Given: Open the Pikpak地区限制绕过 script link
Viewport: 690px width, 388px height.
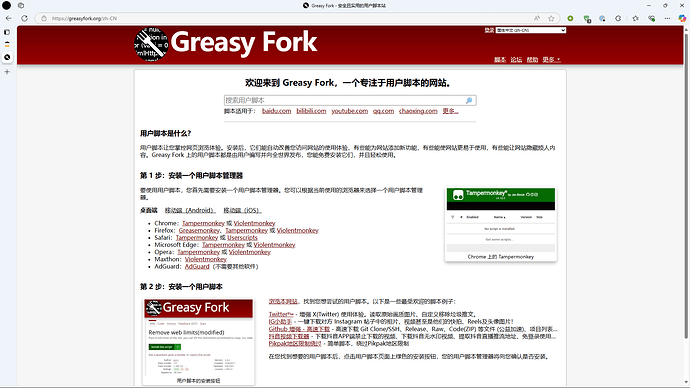Looking at the screenshot, I should (x=295, y=344).
